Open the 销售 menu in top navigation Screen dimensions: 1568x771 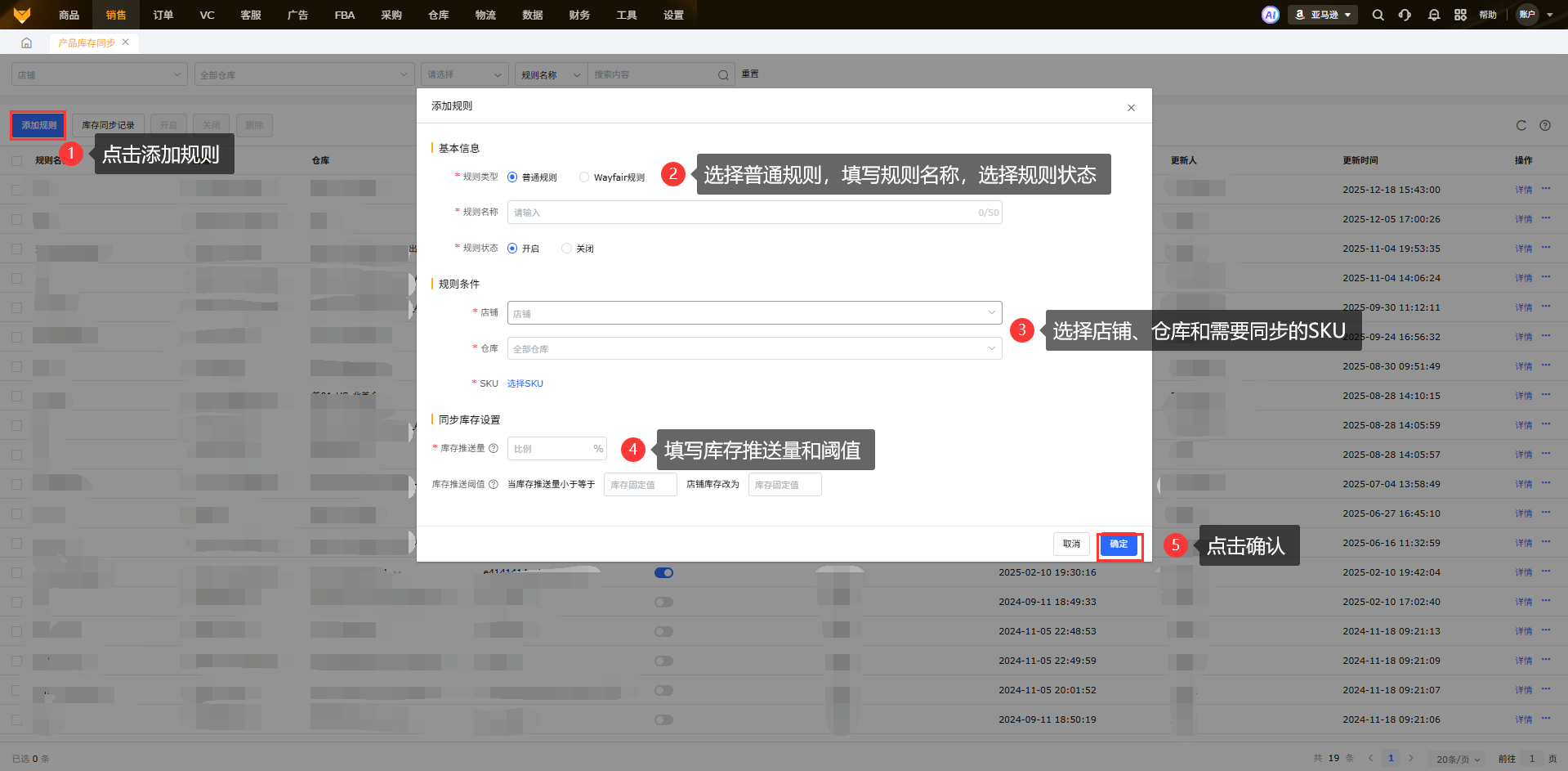pyautogui.click(x=116, y=15)
